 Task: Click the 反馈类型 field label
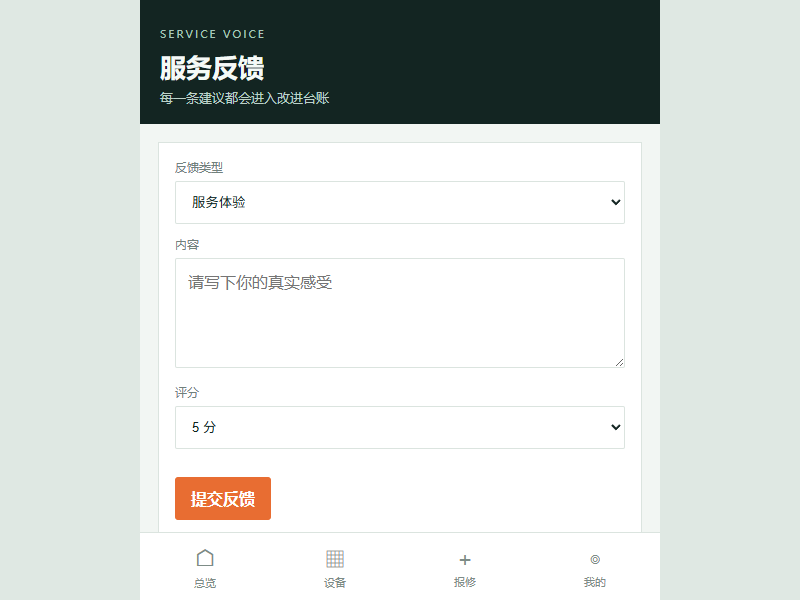(199, 167)
